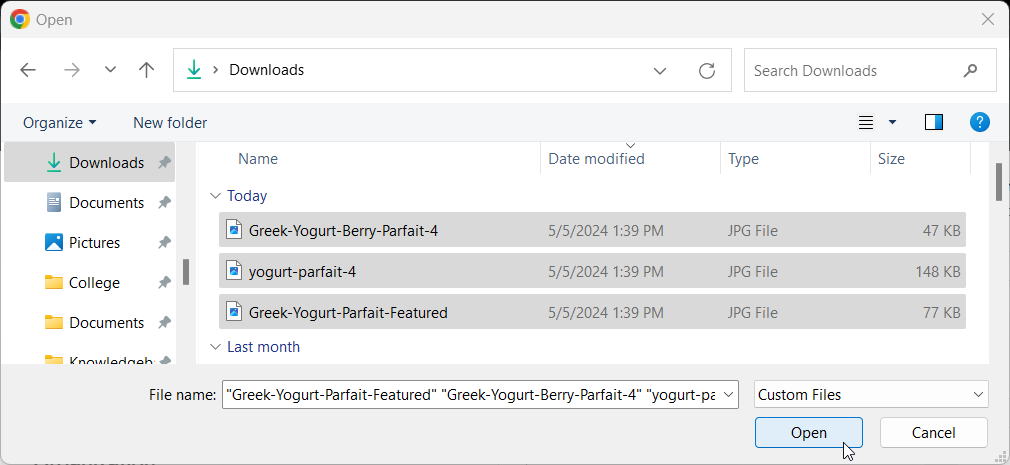
Task: Open the Help question mark icon
Action: pos(980,122)
